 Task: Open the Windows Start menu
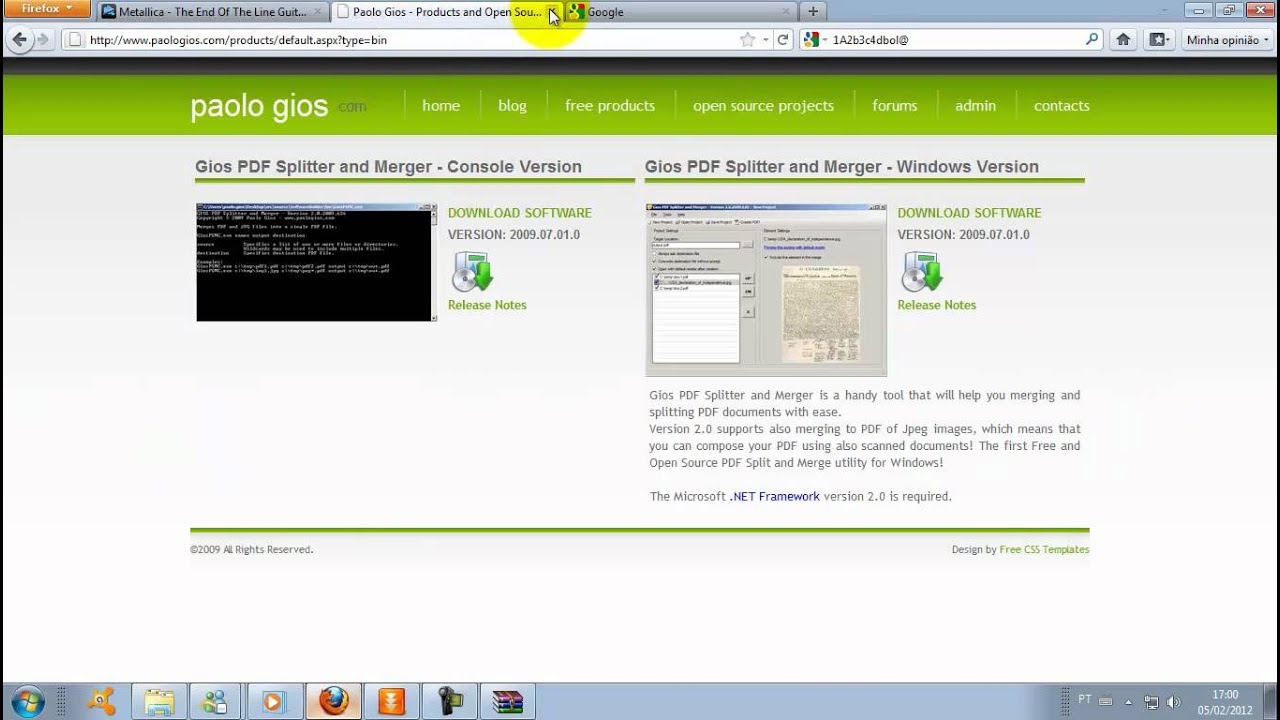coord(27,701)
